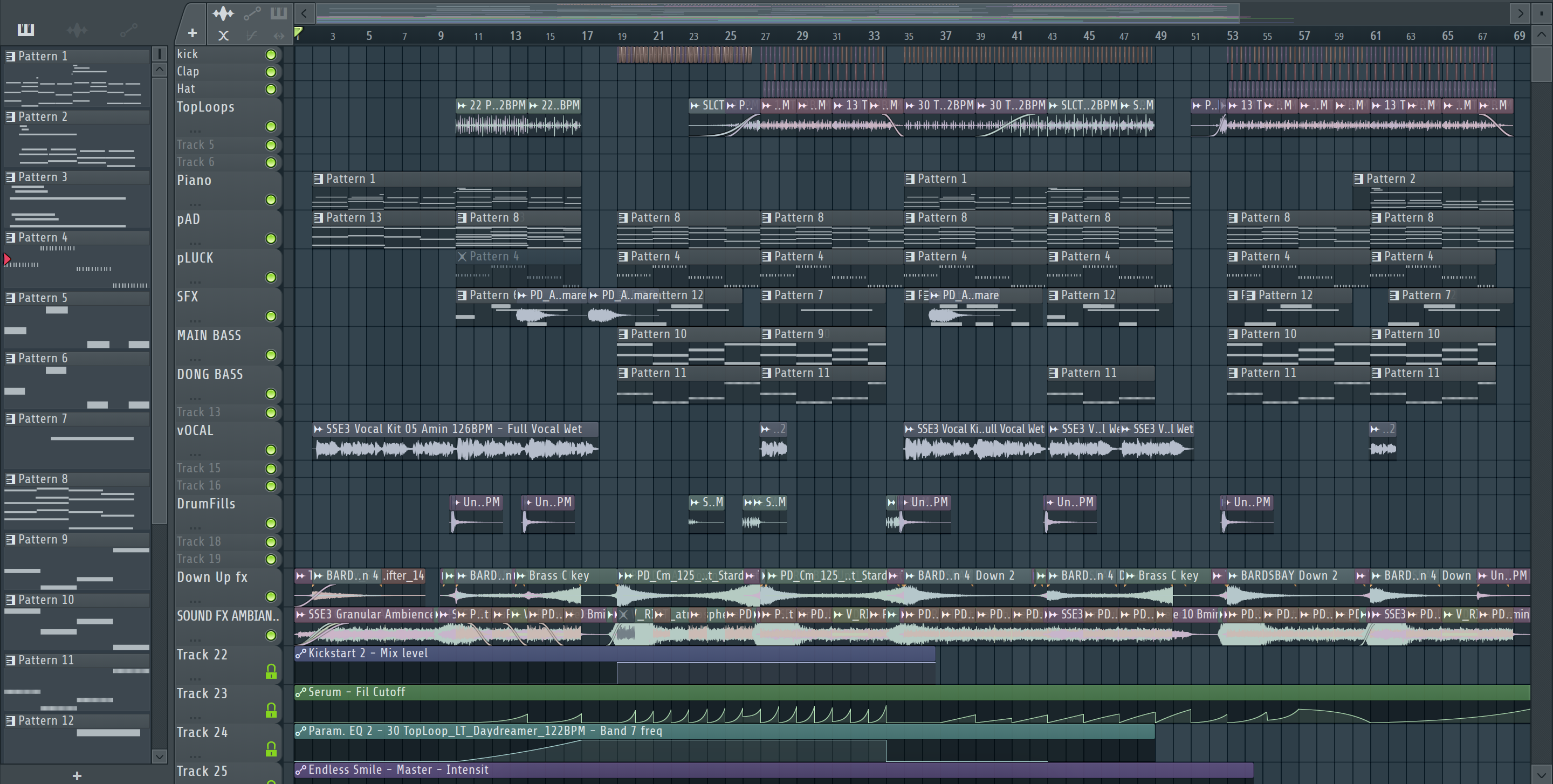Click the plus button on the playlist tab

pos(193,33)
